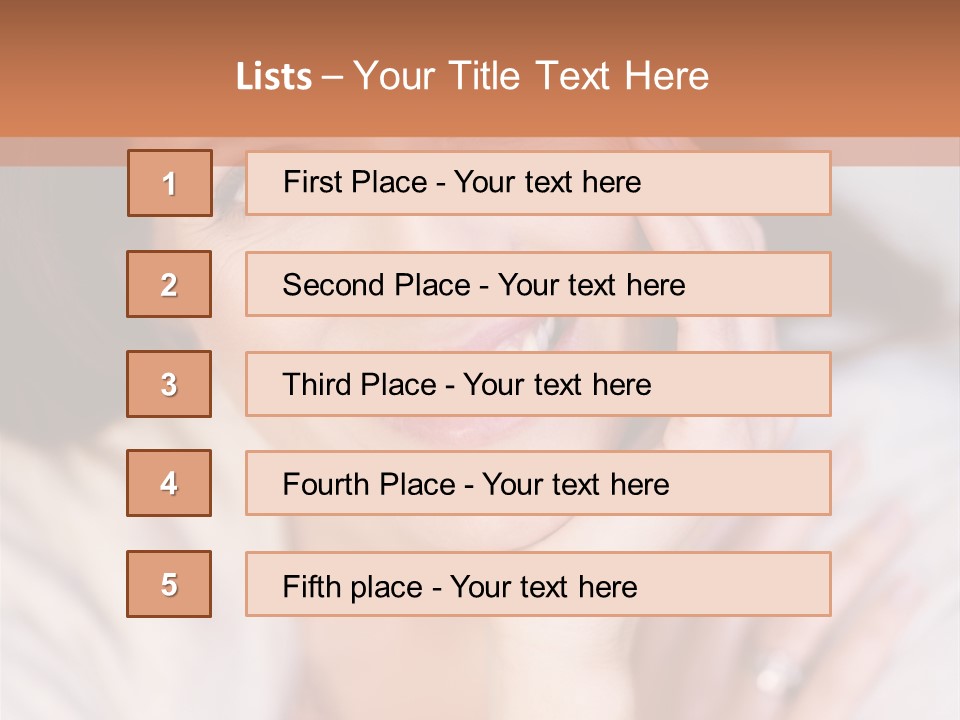Click the number 3 box

(169, 384)
